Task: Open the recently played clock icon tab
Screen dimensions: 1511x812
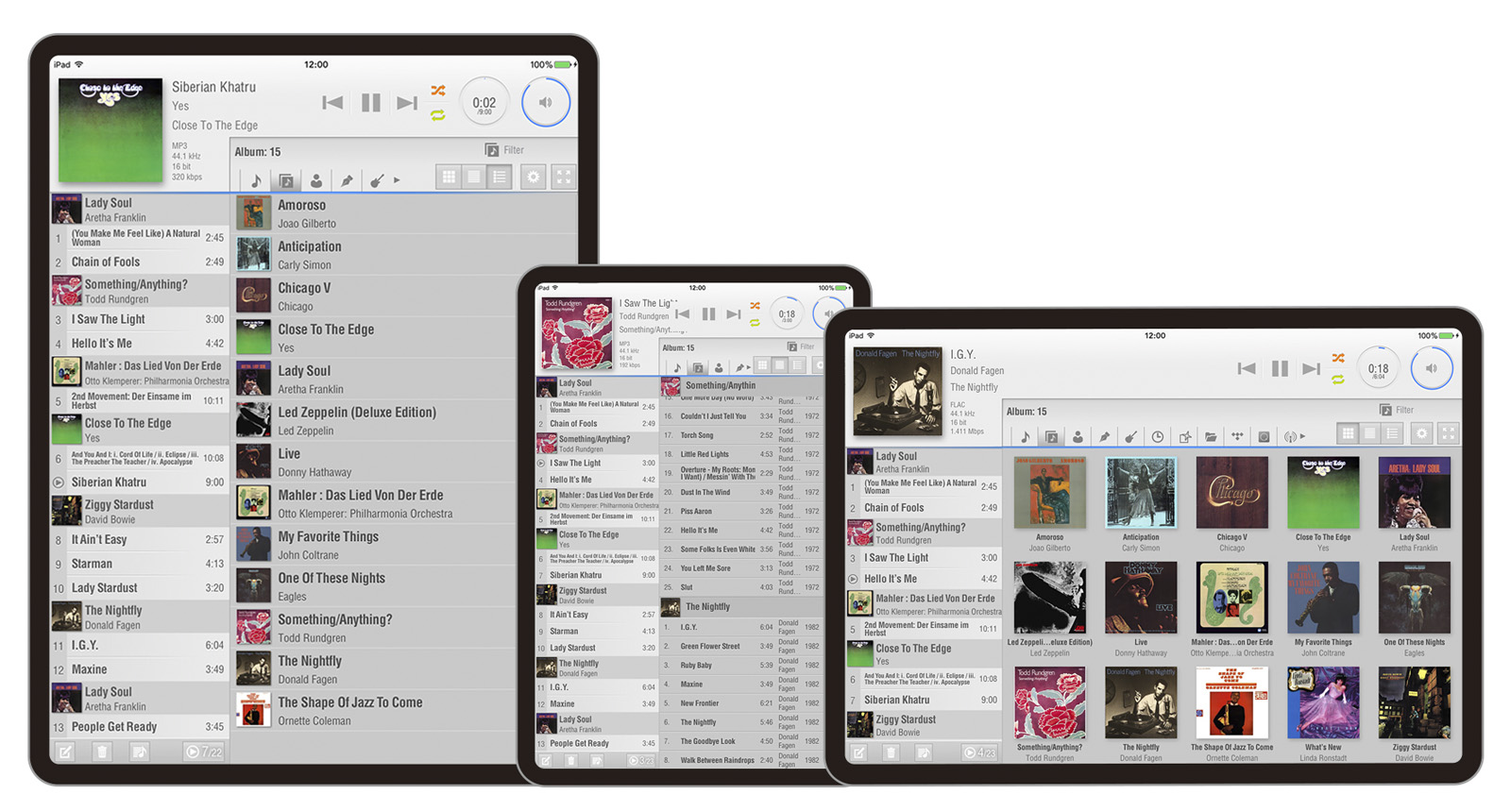Action: [1157, 436]
